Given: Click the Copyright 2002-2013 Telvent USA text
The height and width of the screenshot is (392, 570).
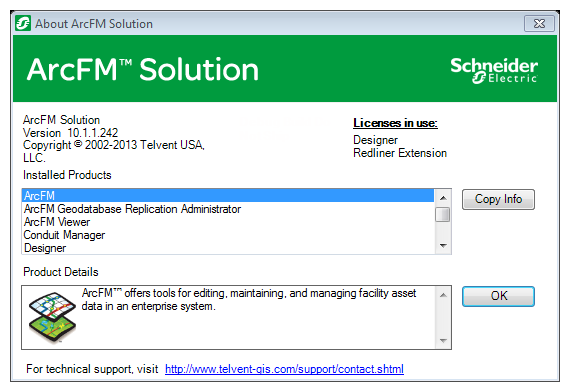Looking at the screenshot, I should tap(114, 151).
